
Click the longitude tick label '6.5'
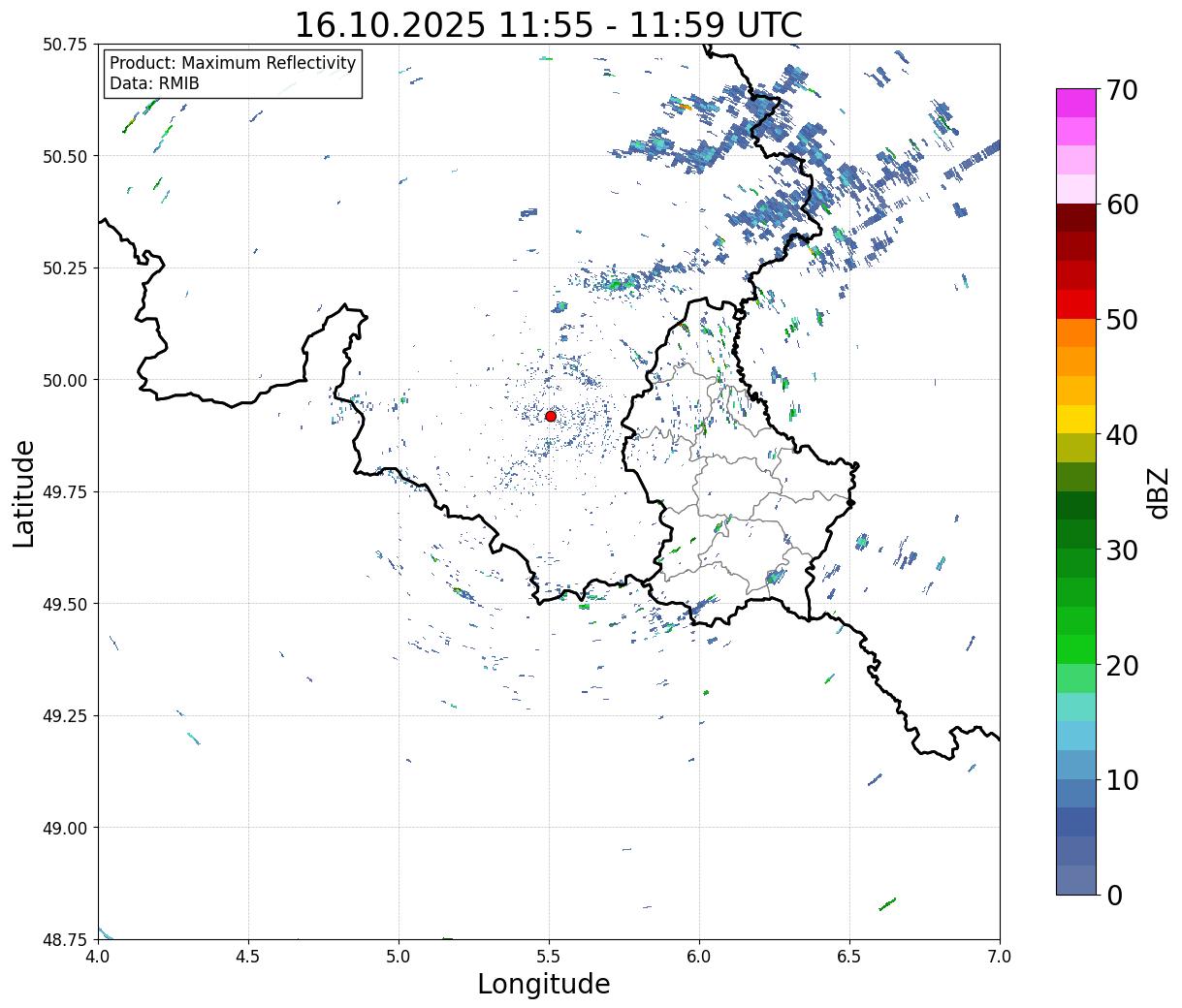click(x=849, y=956)
